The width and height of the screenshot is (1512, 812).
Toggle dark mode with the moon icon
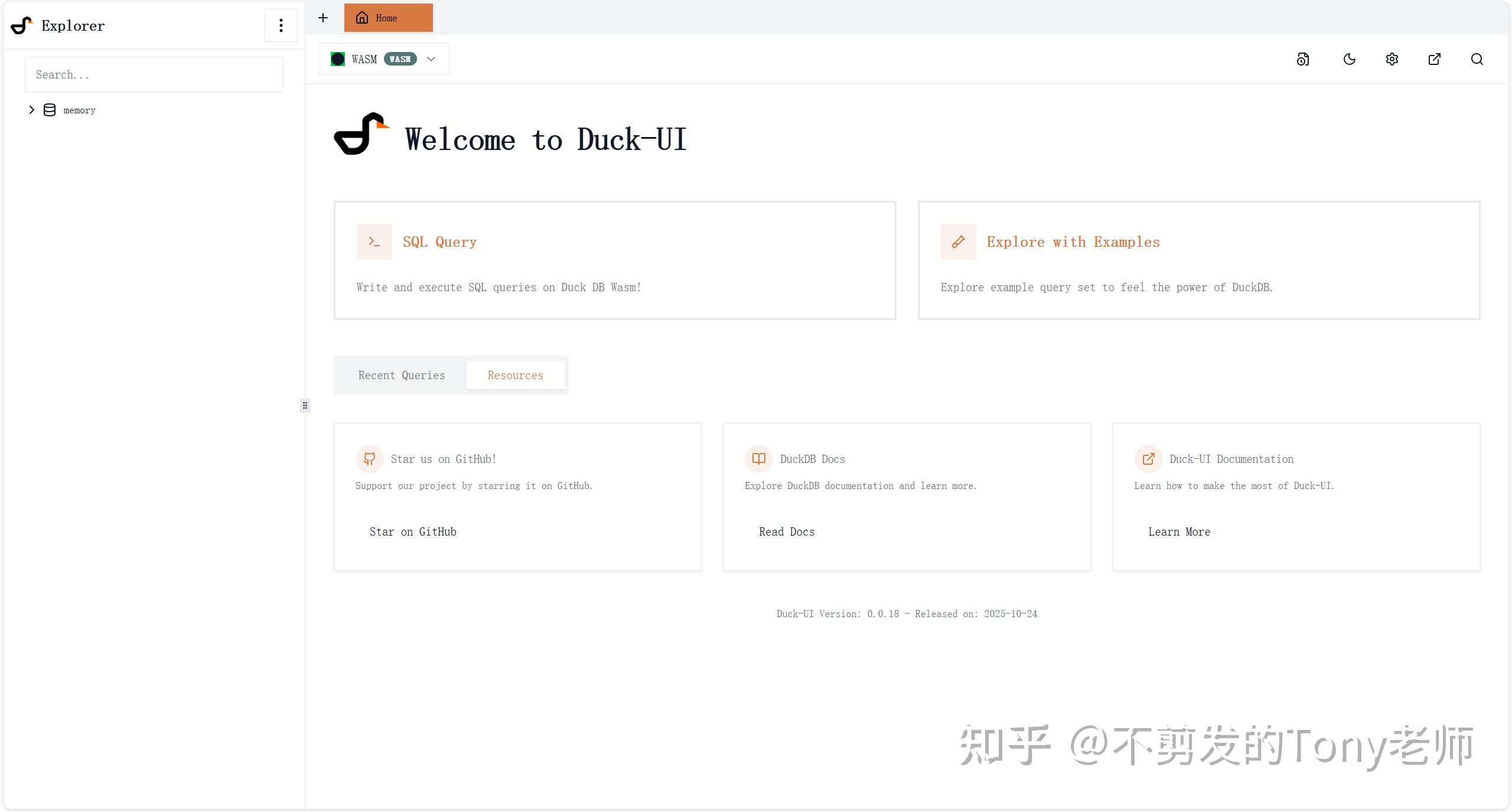point(1349,59)
